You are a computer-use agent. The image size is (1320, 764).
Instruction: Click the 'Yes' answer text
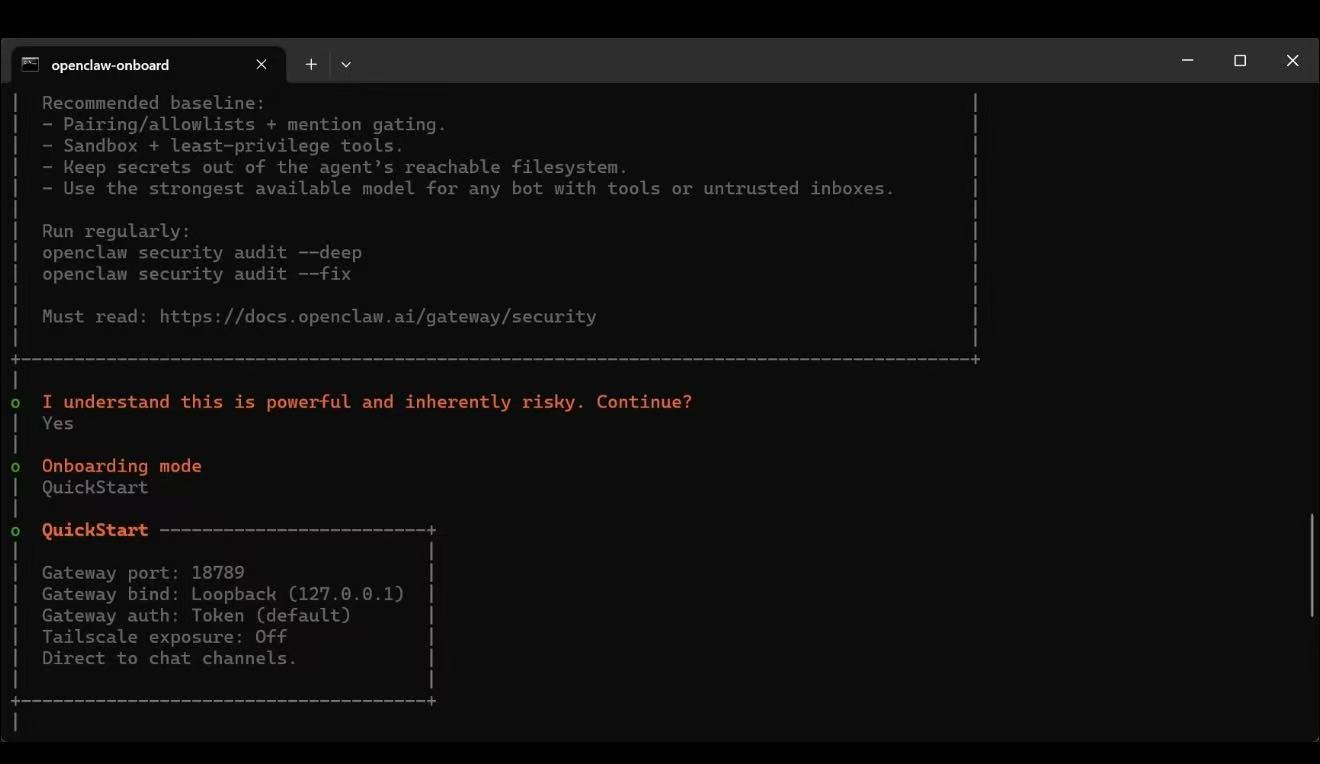pyautogui.click(x=58, y=423)
